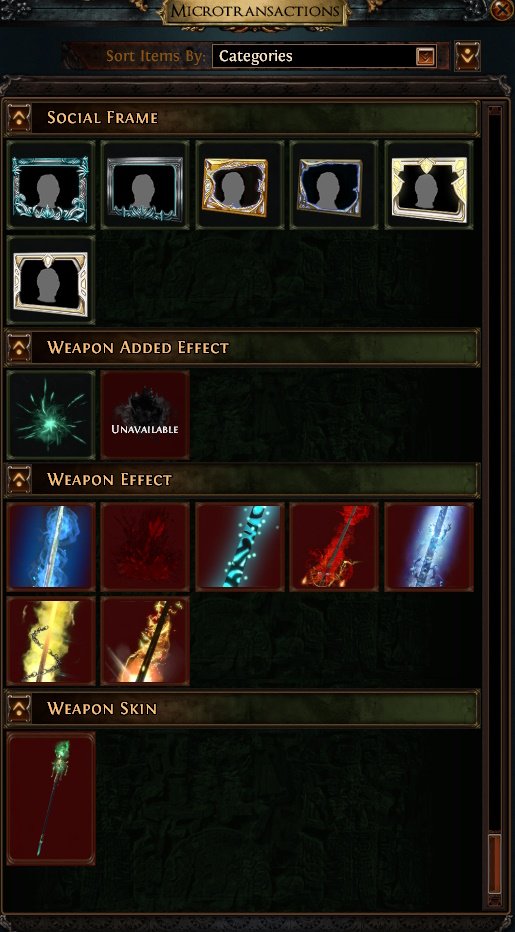This screenshot has height=932, width=515.
Task: Click the collapse-all arrow button beside sort
Action: (x=467, y=56)
